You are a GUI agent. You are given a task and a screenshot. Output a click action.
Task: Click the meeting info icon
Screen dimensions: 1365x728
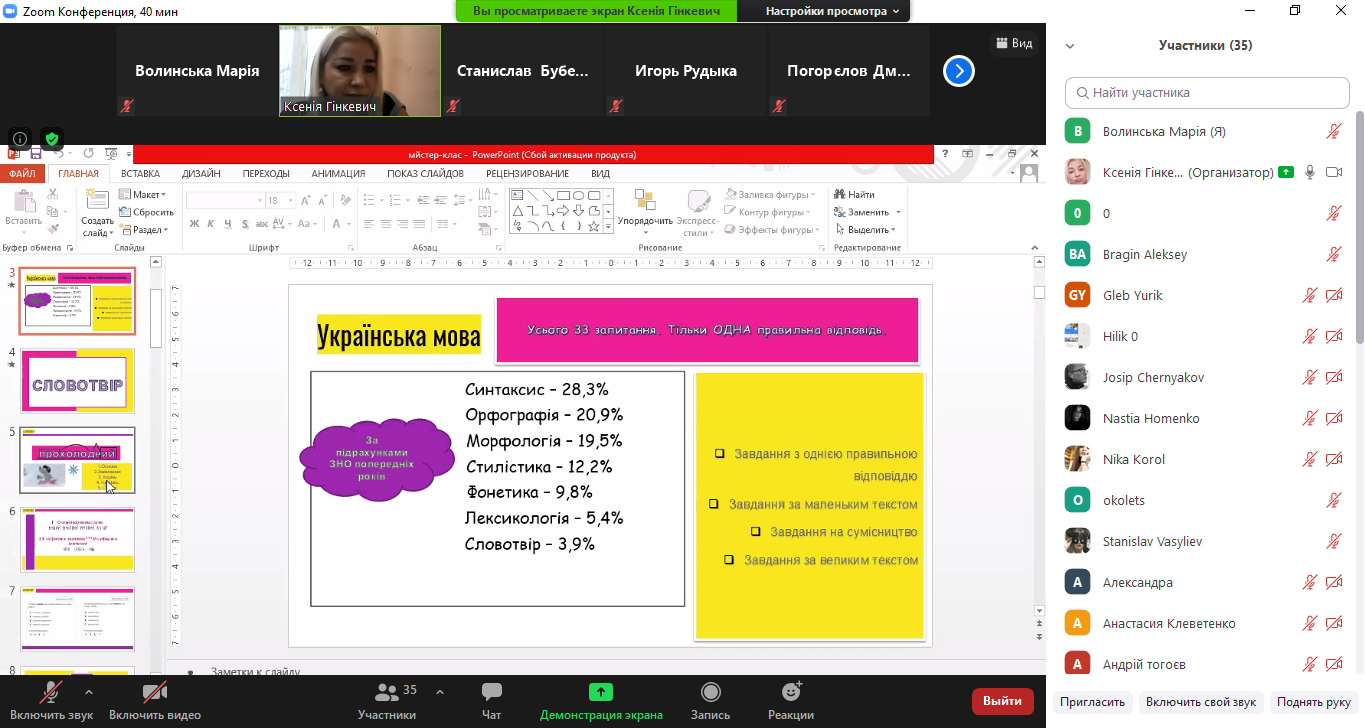coord(19,139)
